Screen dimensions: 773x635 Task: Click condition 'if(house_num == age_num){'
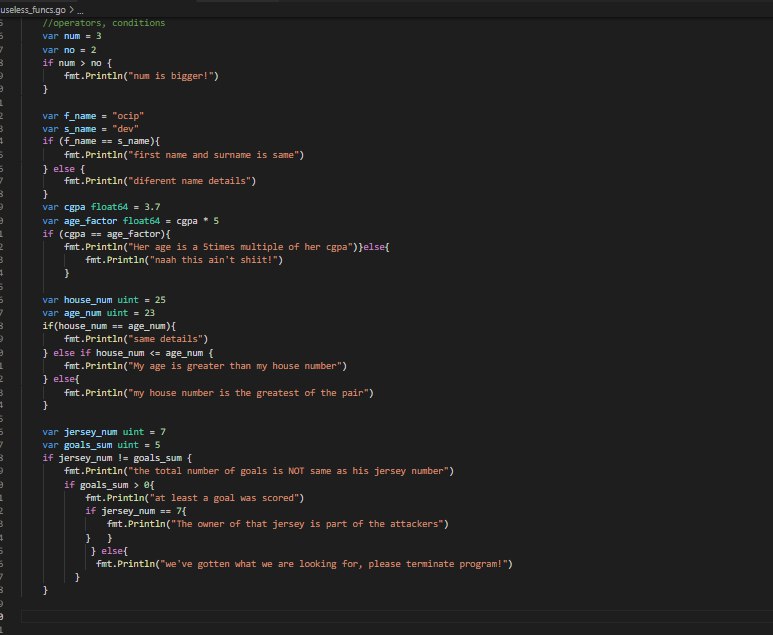[109, 326]
